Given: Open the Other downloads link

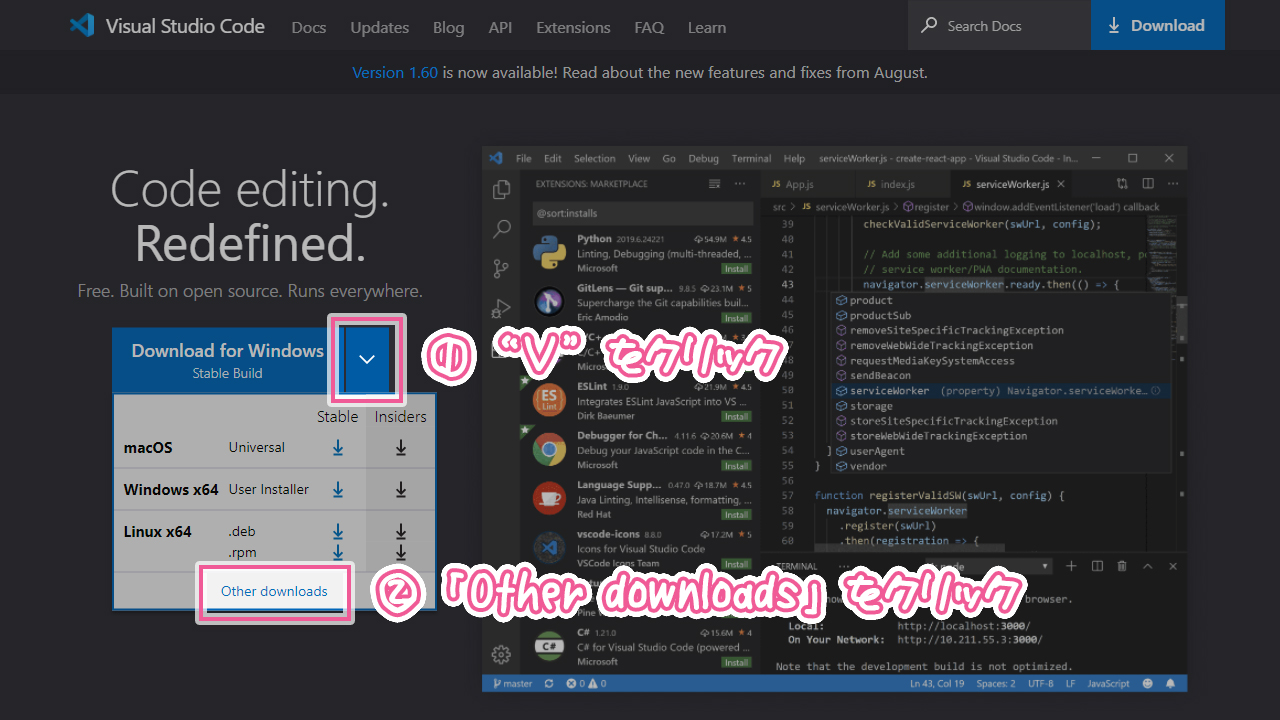Looking at the screenshot, I should click(274, 591).
